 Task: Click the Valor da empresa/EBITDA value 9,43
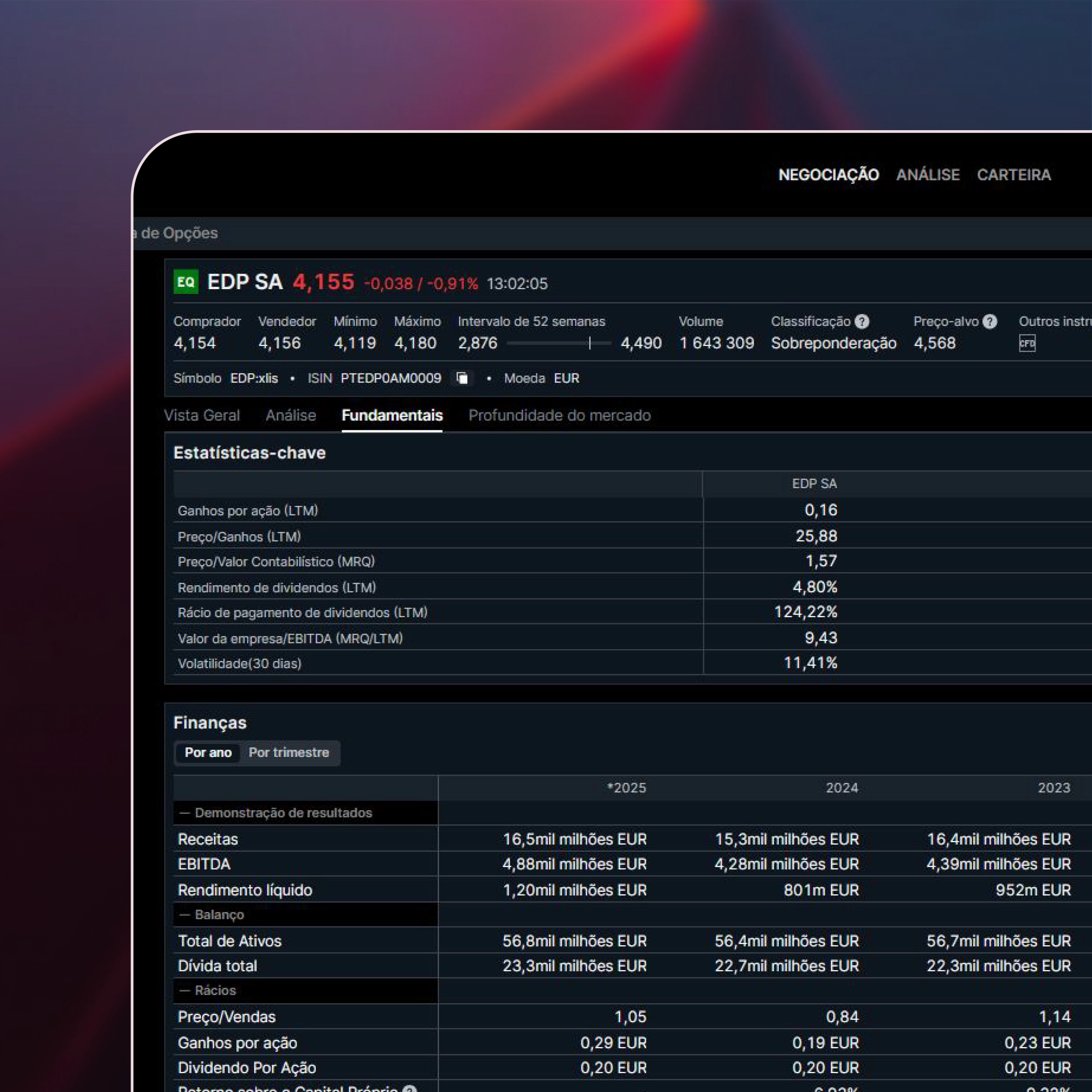(x=821, y=638)
